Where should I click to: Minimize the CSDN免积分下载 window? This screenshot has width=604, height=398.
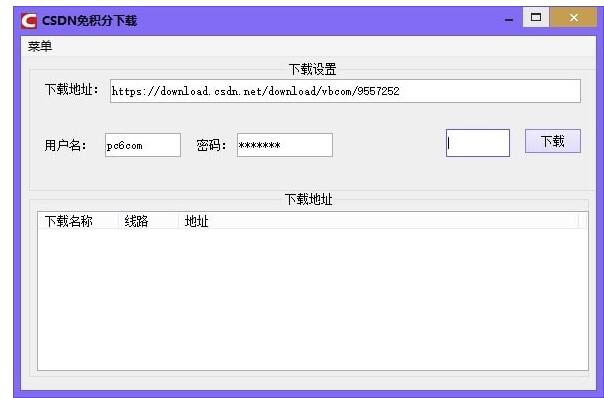click(x=509, y=19)
